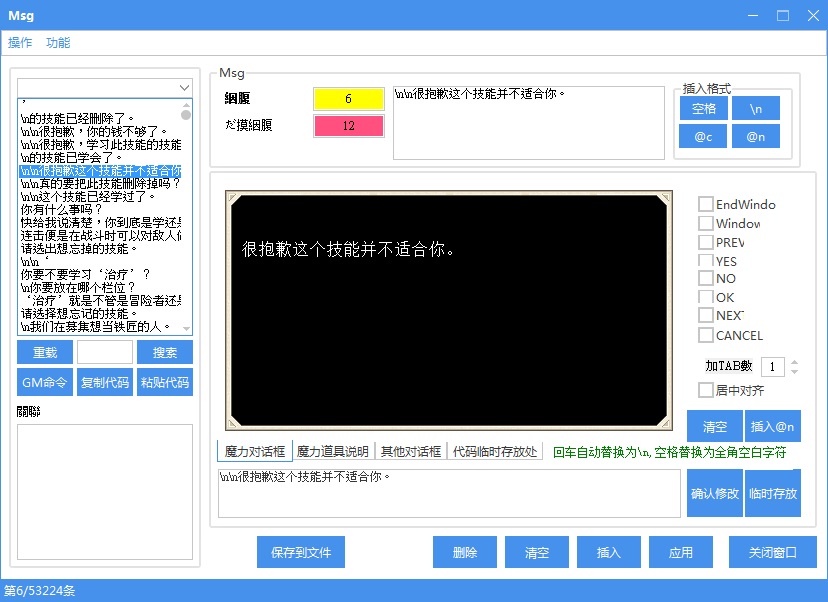Click the 搜索 search button
This screenshot has height=602, width=828.
coord(165,352)
